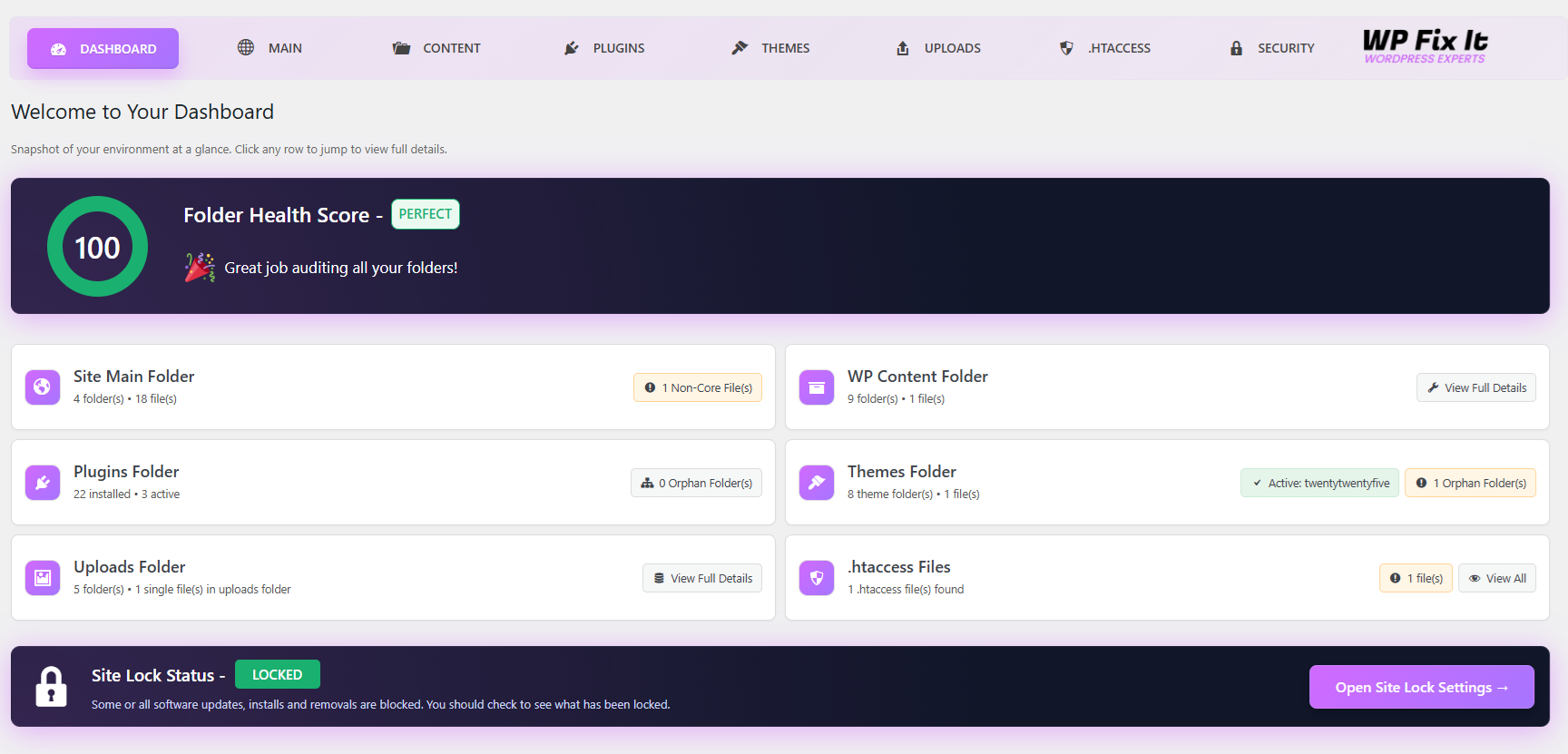Click the upload icon beside Uploads
This screenshot has height=754, width=1568.
point(903,48)
